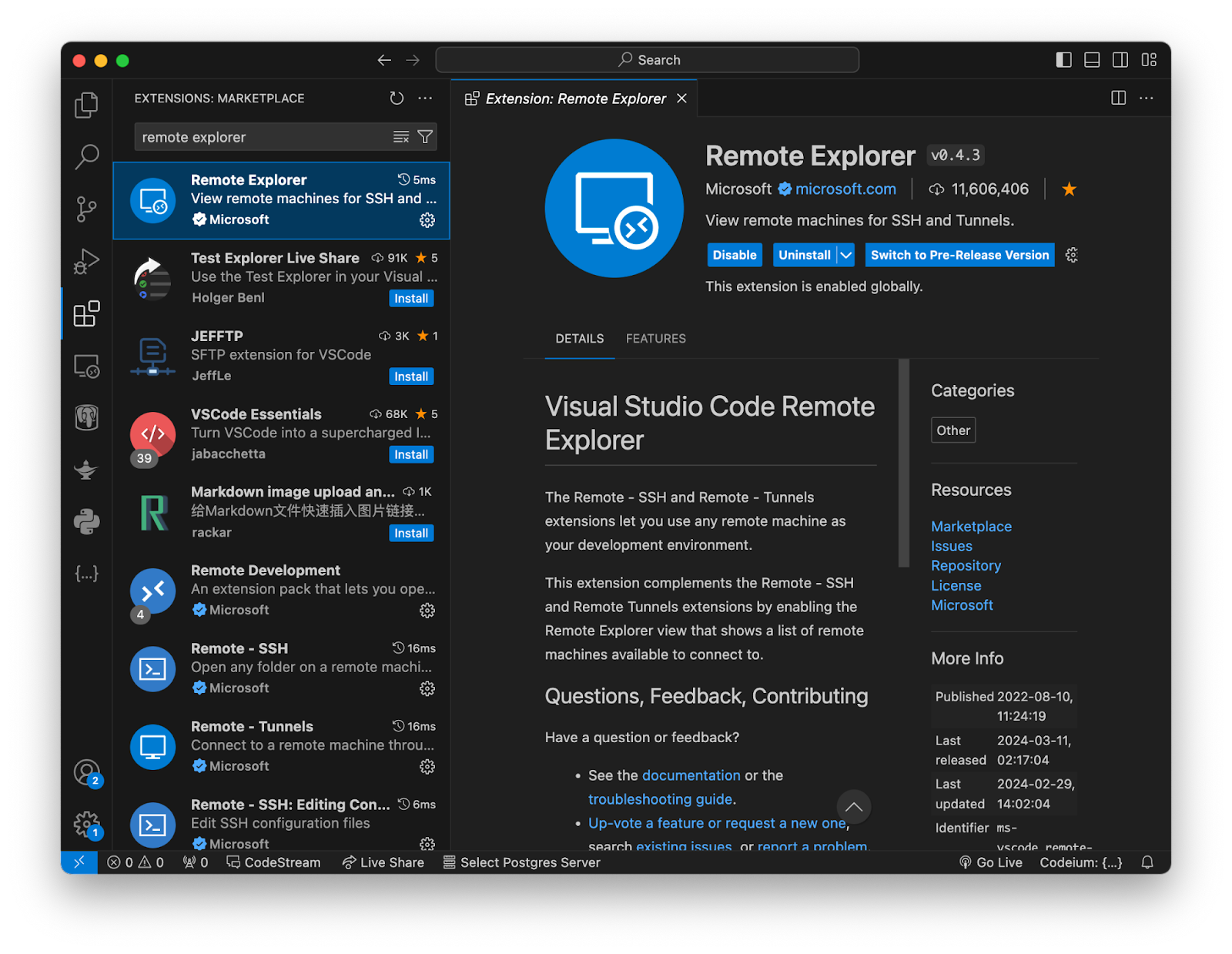Show errors and warnings in status bar
Screen dimensions: 1232x954
pyautogui.click(x=136, y=862)
